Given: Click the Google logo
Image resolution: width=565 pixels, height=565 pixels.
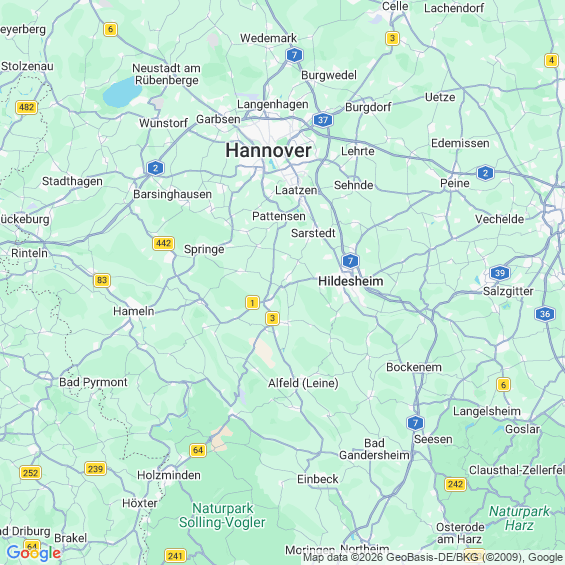Looking at the screenshot, I should point(34,553).
